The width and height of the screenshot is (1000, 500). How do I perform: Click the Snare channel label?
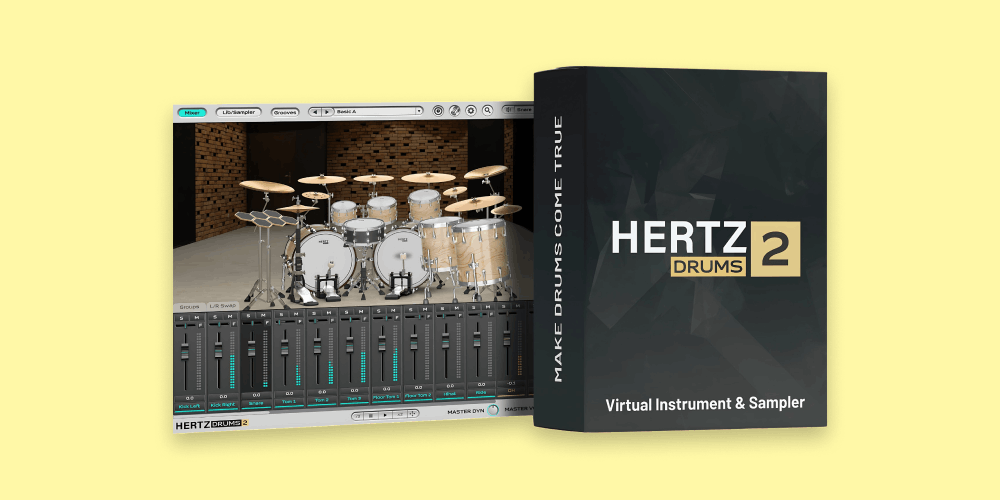point(256,403)
